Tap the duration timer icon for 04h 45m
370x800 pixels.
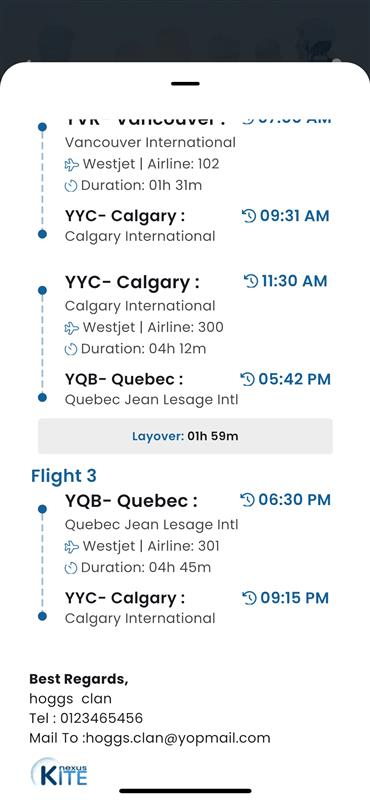71,568
